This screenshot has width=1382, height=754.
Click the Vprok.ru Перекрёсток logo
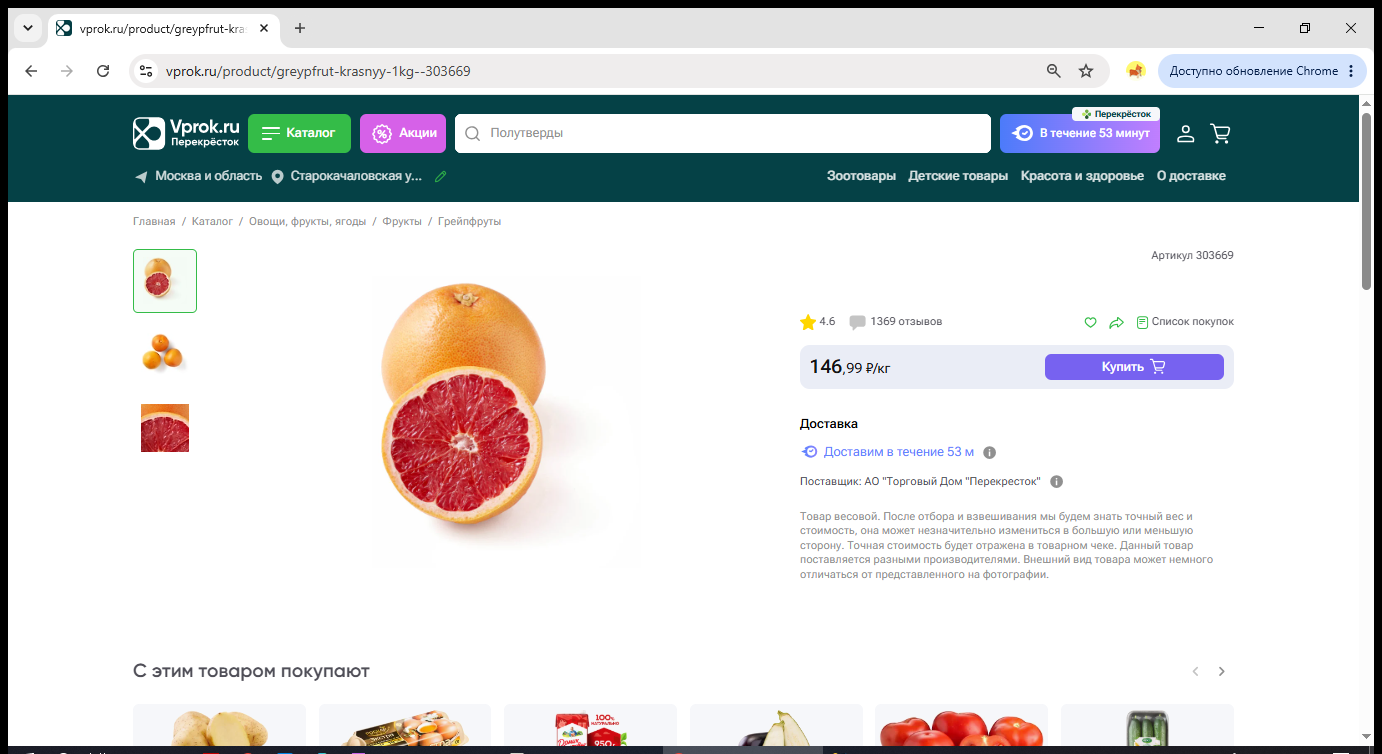[187, 133]
